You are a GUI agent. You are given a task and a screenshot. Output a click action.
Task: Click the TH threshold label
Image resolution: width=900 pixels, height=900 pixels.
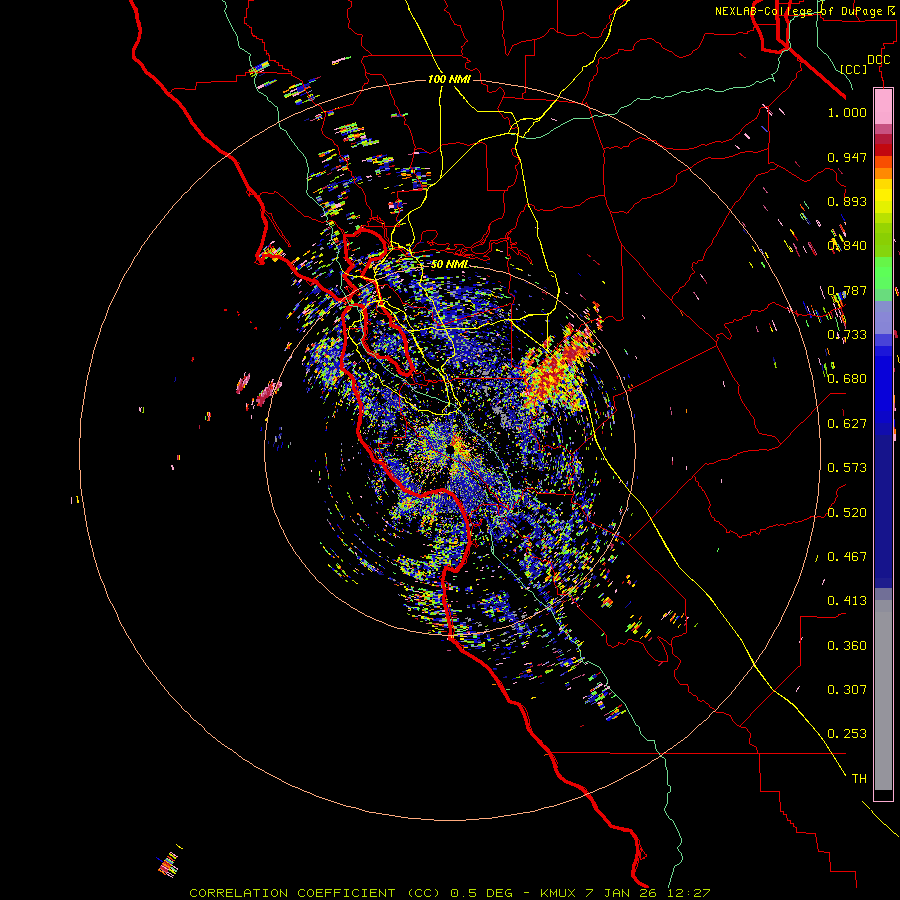(x=859, y=779)
